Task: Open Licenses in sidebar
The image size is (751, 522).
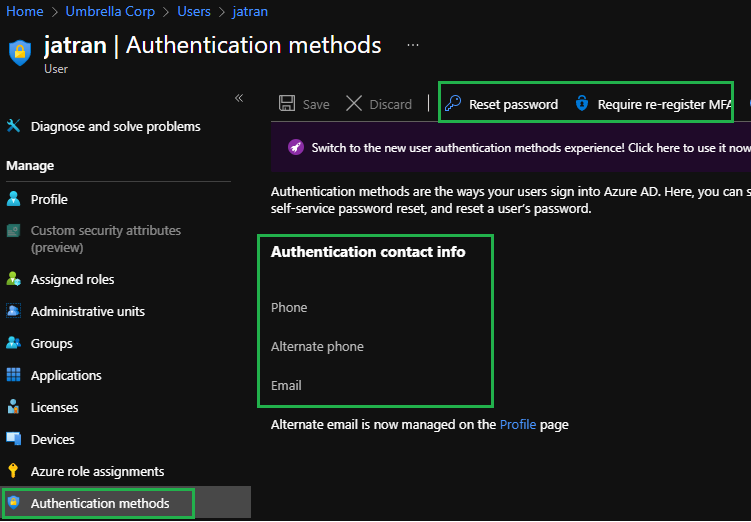Action: 55,408
